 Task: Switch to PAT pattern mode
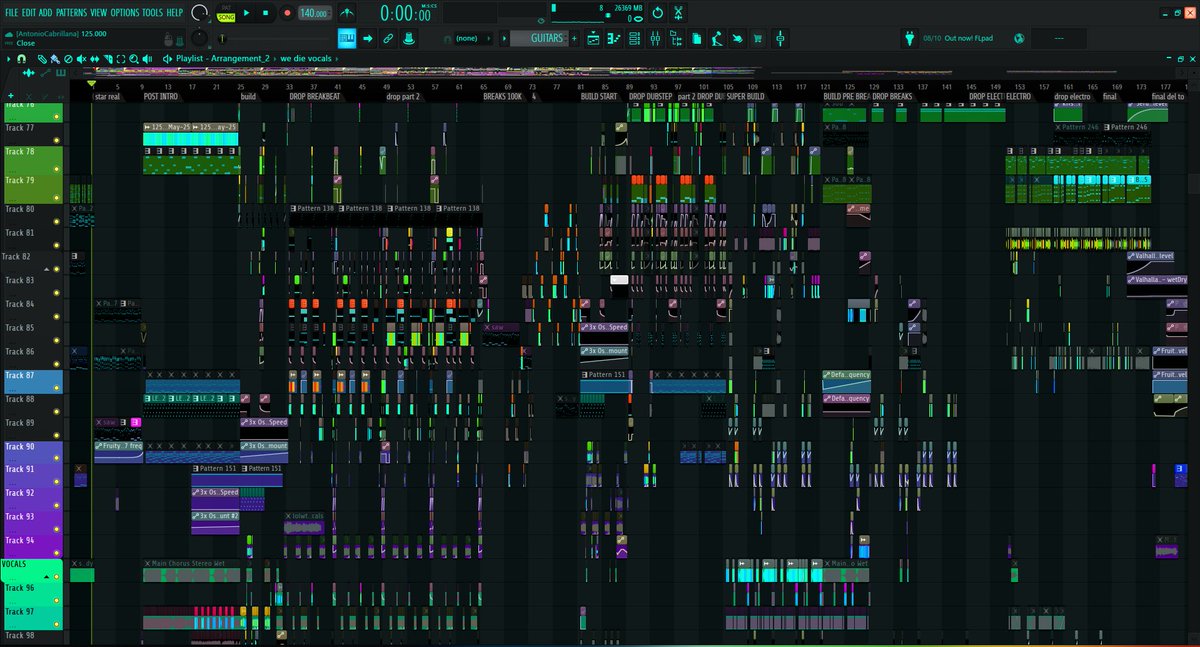point(226,7)
